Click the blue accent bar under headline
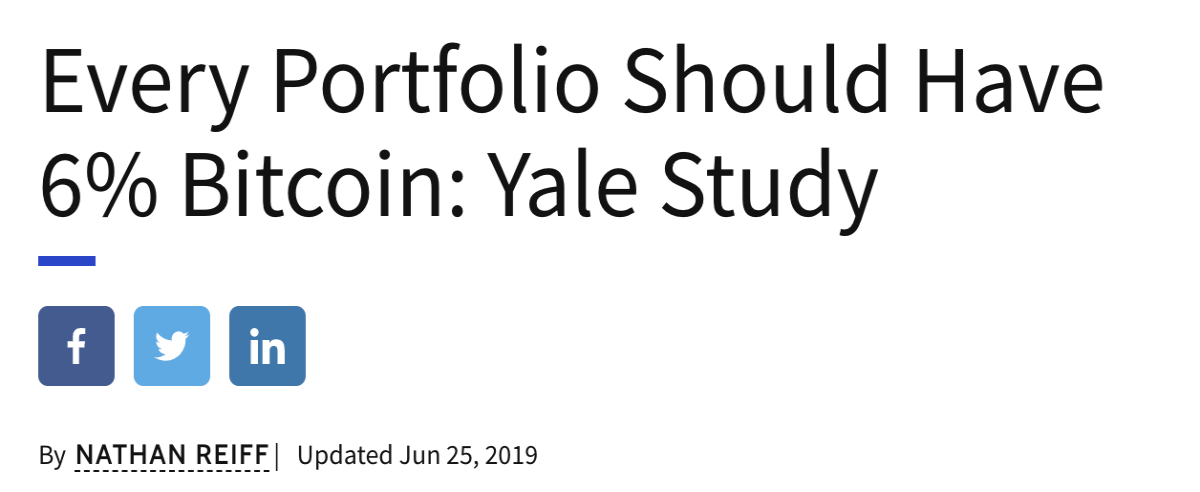 pos(67,261)
